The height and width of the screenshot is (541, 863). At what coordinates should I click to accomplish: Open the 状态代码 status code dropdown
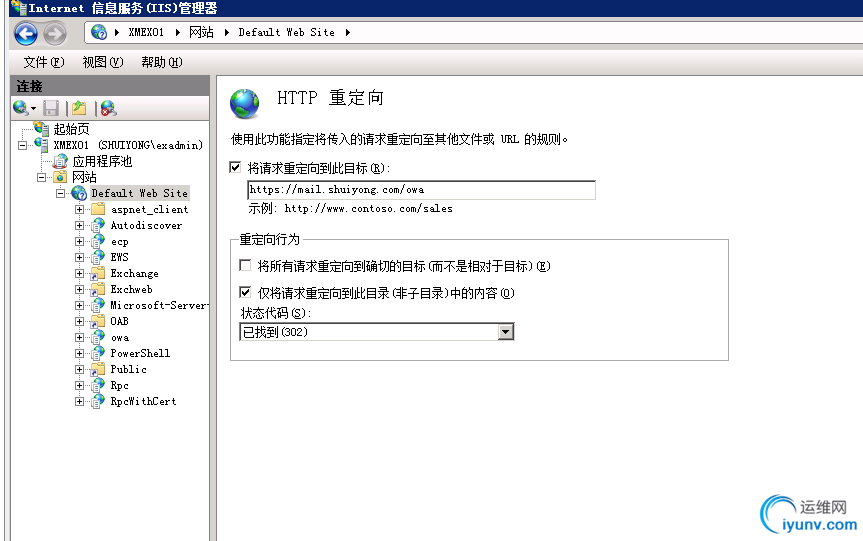click(506, 332)
